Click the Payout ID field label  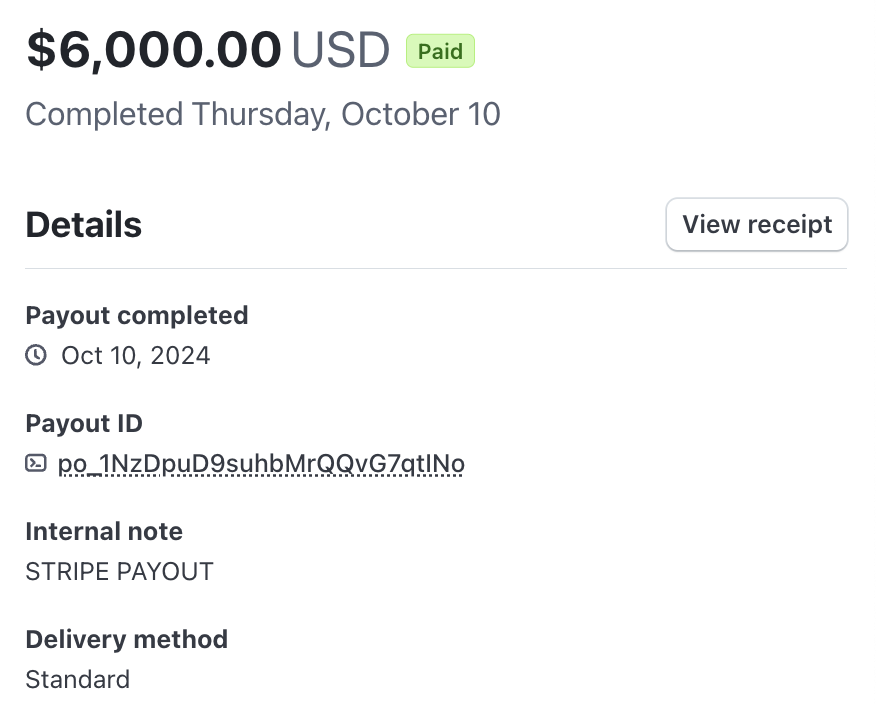click(84, 424)
